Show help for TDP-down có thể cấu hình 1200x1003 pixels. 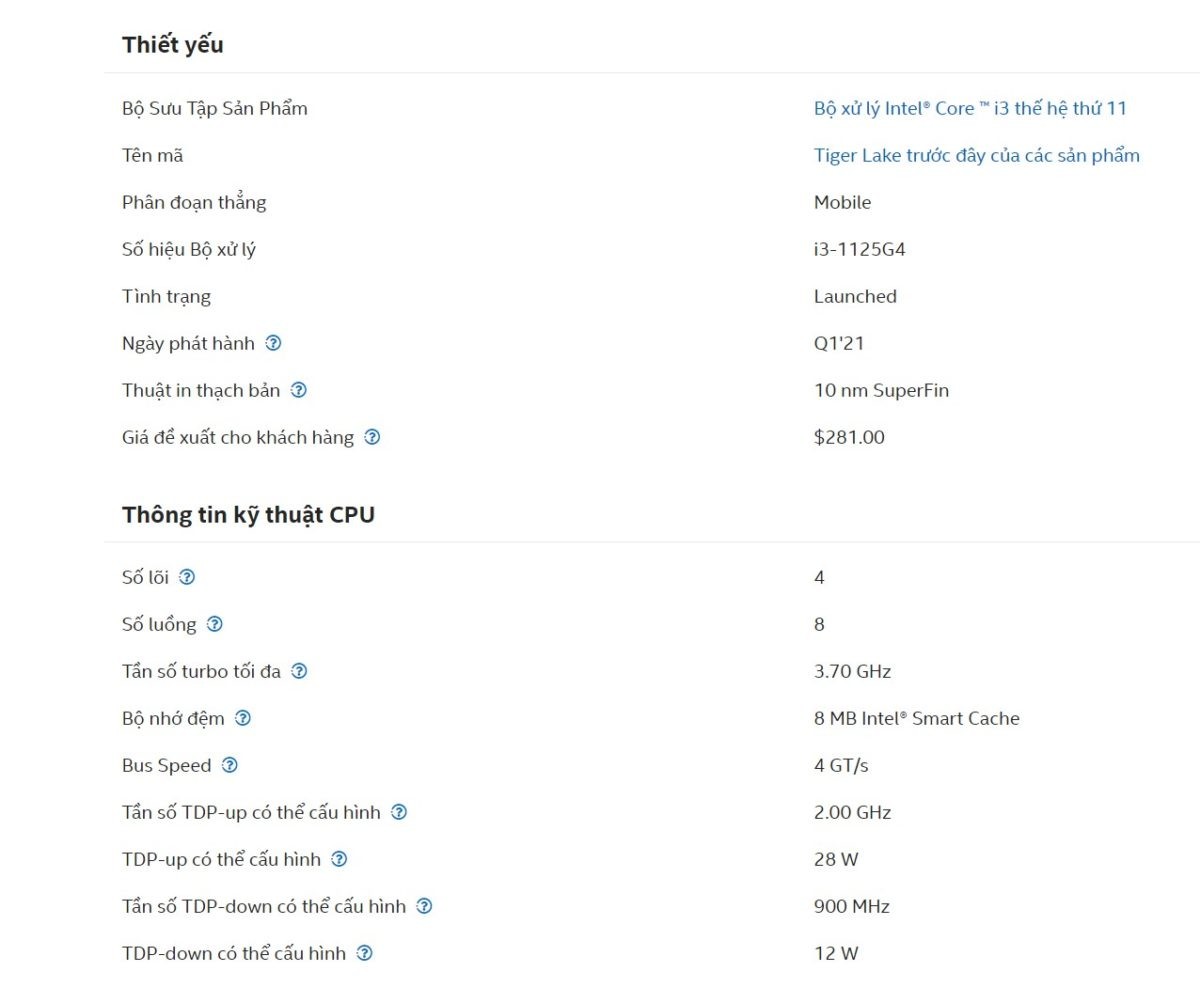click(365, 953)
